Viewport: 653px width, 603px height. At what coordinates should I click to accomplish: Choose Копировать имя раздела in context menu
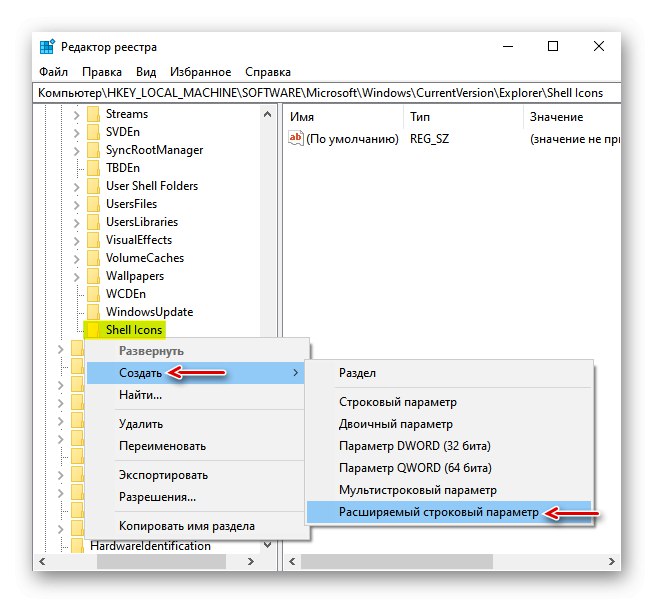pos(195,526)
